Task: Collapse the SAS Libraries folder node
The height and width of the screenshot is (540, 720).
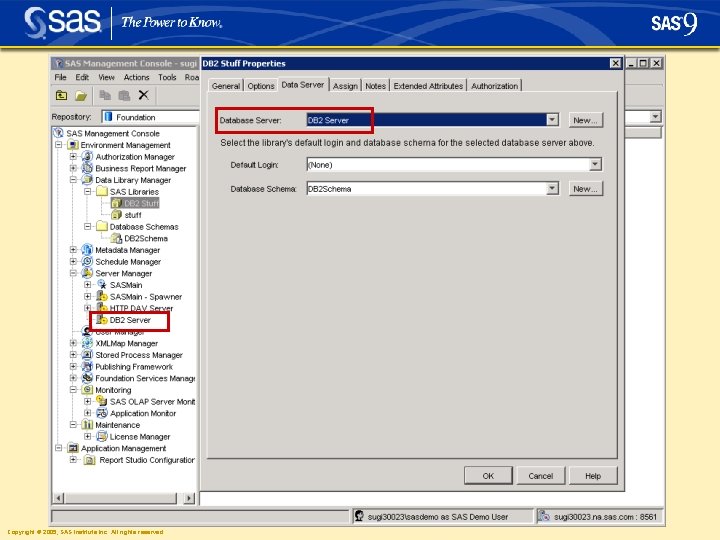Action: 88,191
